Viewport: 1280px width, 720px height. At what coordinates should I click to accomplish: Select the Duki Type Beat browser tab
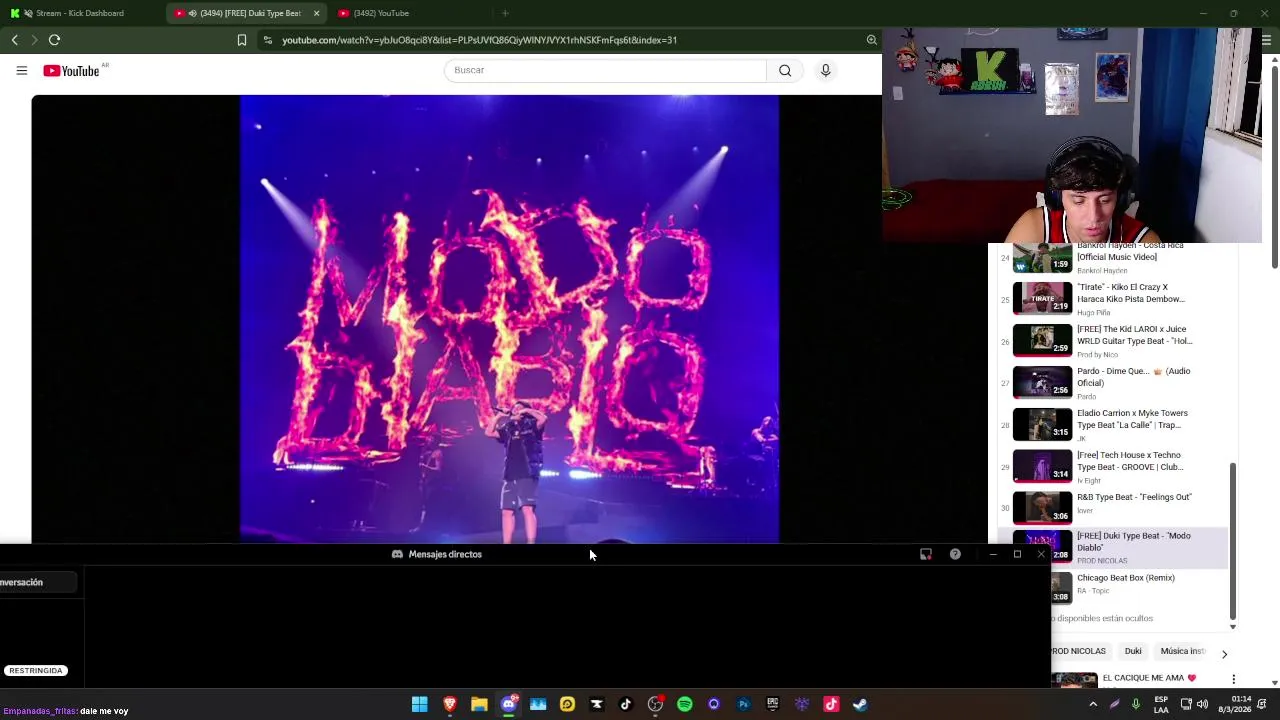246,13
